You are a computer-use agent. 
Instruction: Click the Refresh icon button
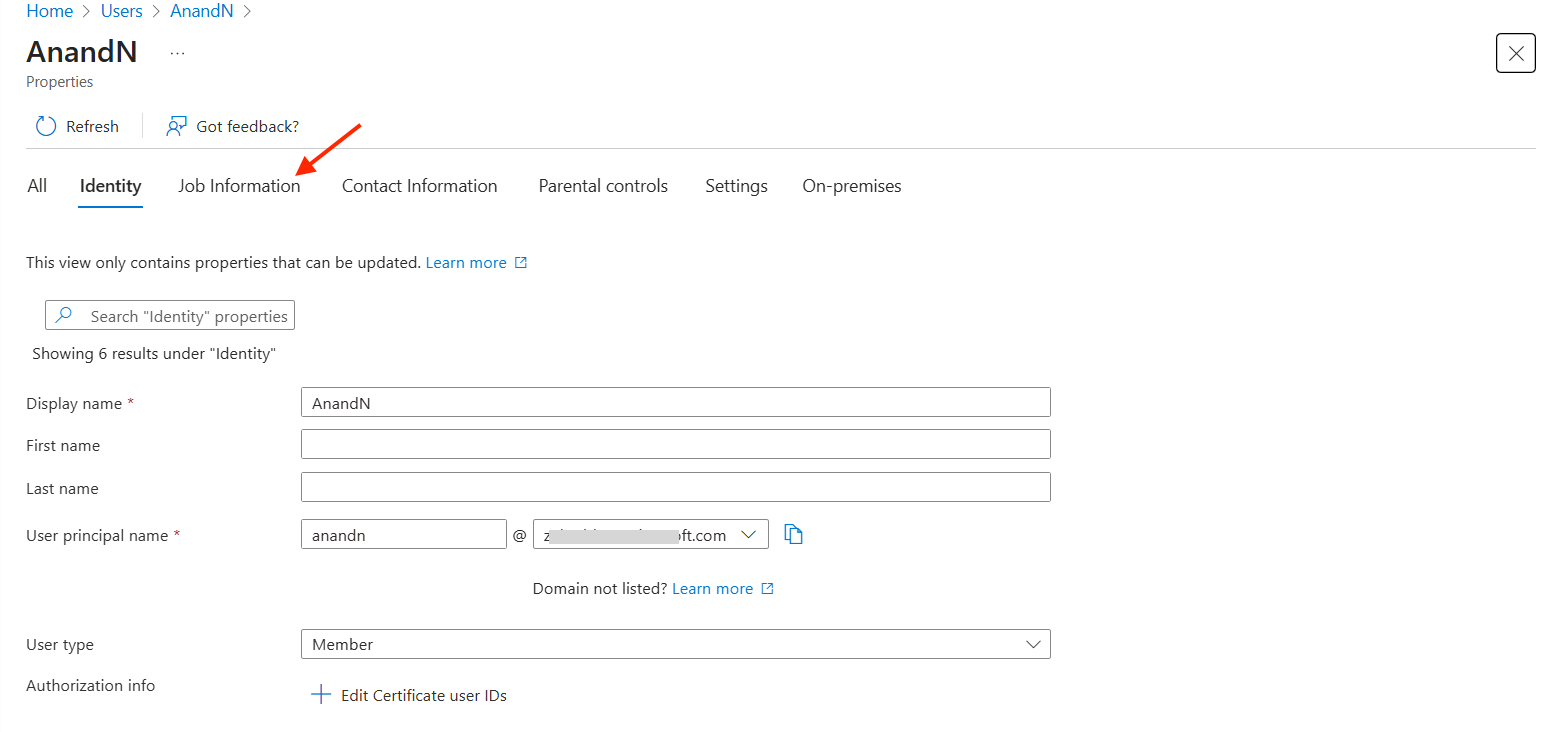[x=46, y=126]
